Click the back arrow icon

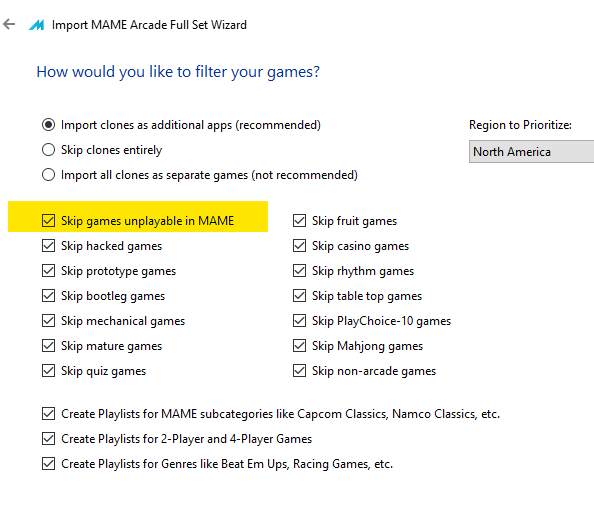click(9, 24)
